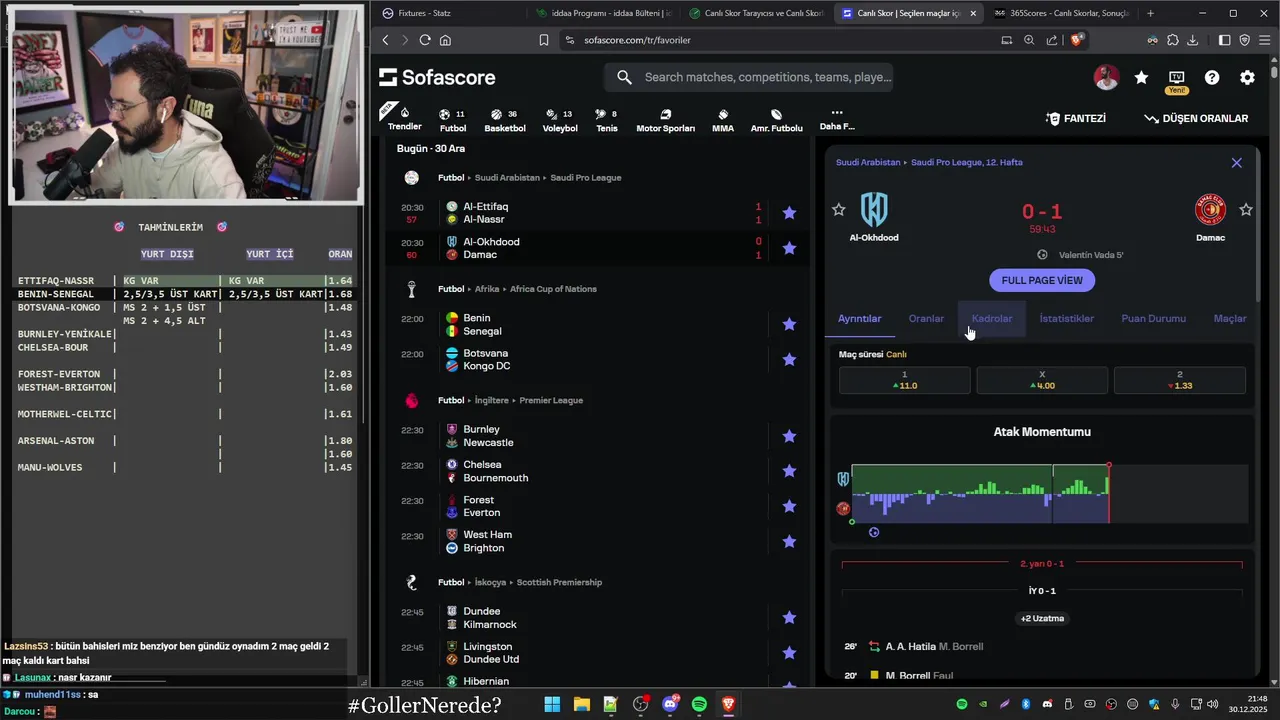Viewport: 1280px width, 720px height.
Task: Open Spotify from the taskbar
Action: click(699, 704)
